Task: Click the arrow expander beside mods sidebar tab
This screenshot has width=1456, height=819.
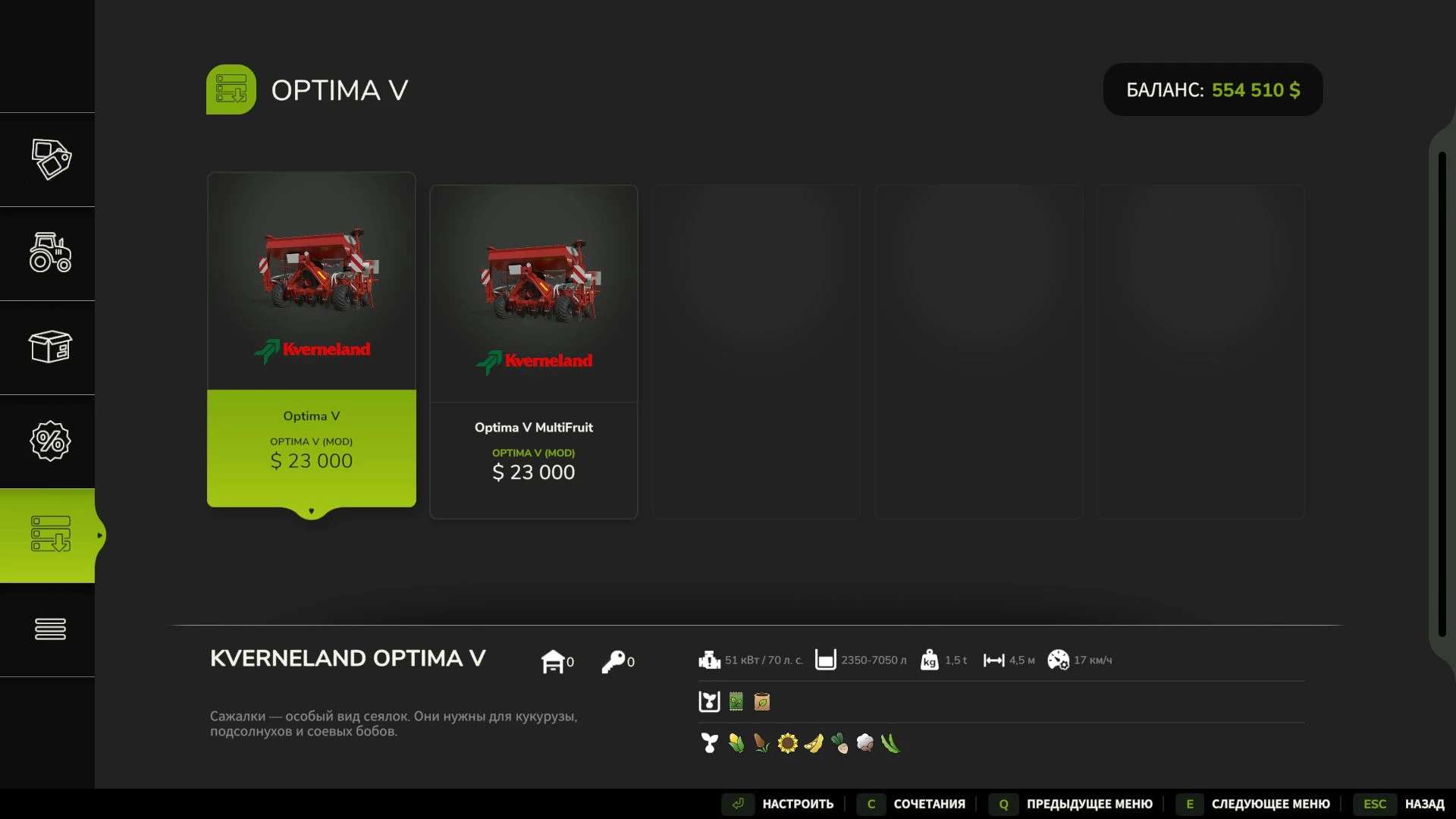Action: pos(99,535)
